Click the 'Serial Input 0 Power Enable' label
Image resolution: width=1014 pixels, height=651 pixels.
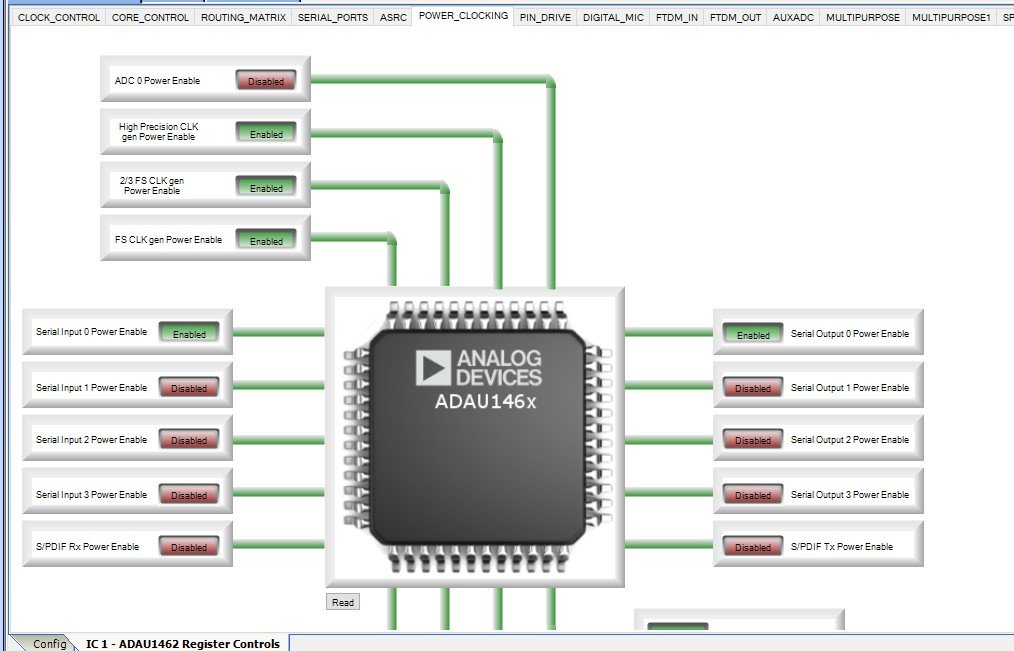pyautogui.click(x=91, y=332)
